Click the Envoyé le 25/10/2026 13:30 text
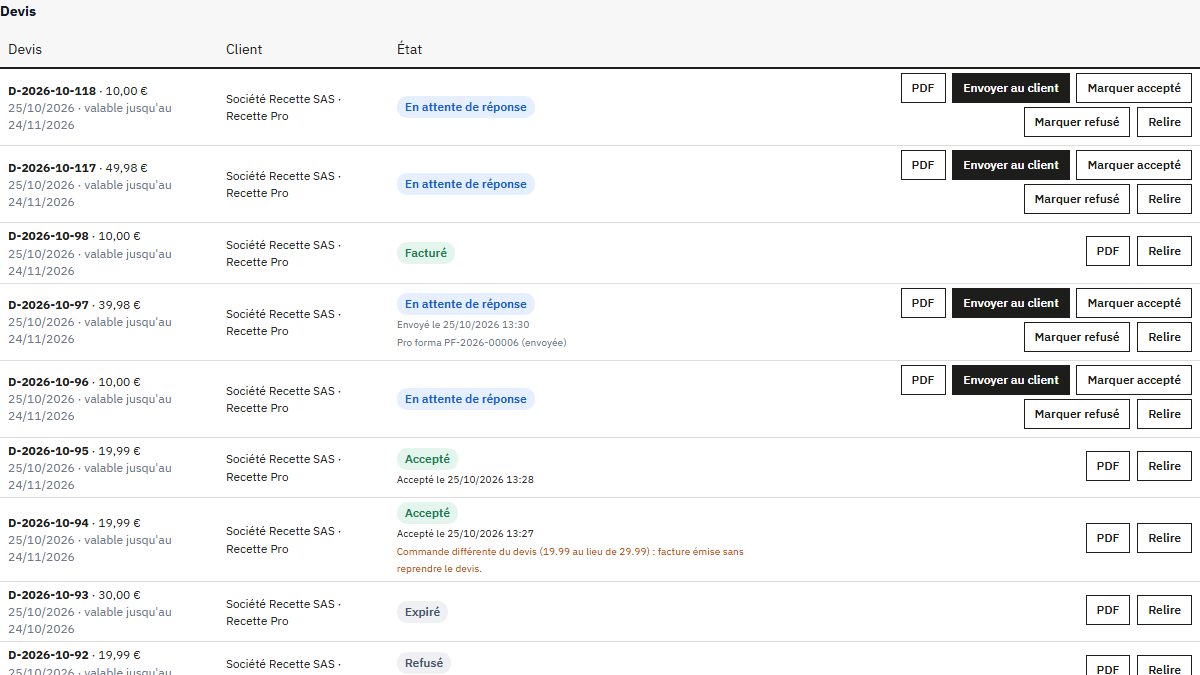The height and width of the screenshot is (675, 1200). click(x=463, y=325)
